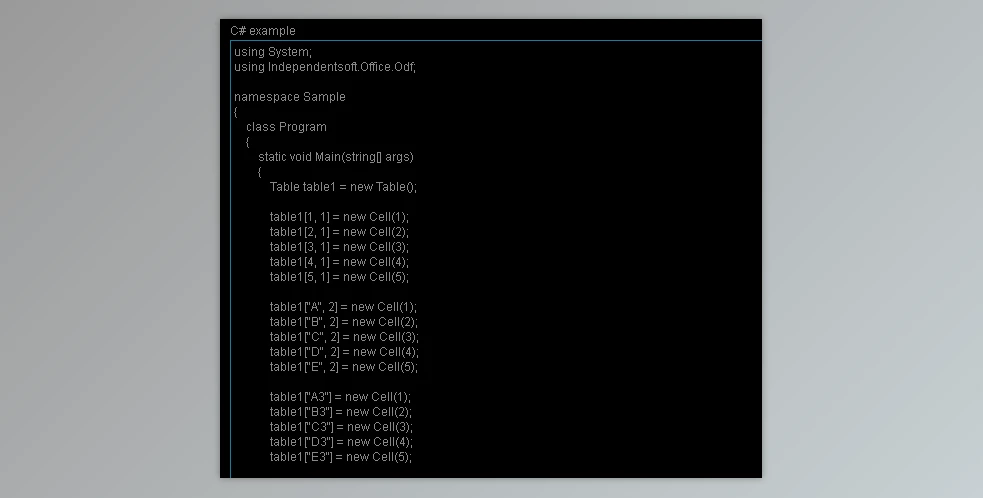Click the "using Independentsoft.Office.Odf;" line
Viewport: 983px width, 498px height.
click(x=324, y=67)
